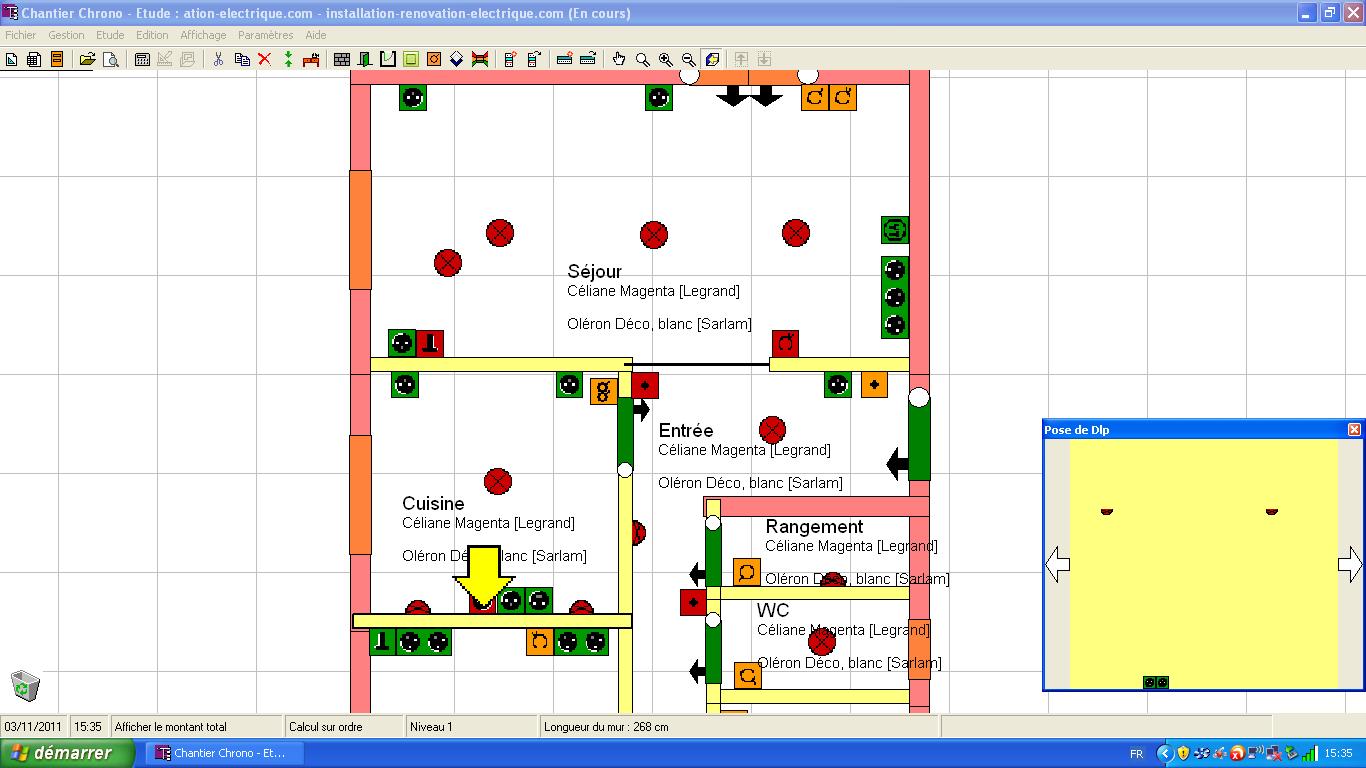Click 'Longueur du mur : 268 cm' status
Image resolution: width=1366 pixels, height=768 pixels.
[606, 727]
